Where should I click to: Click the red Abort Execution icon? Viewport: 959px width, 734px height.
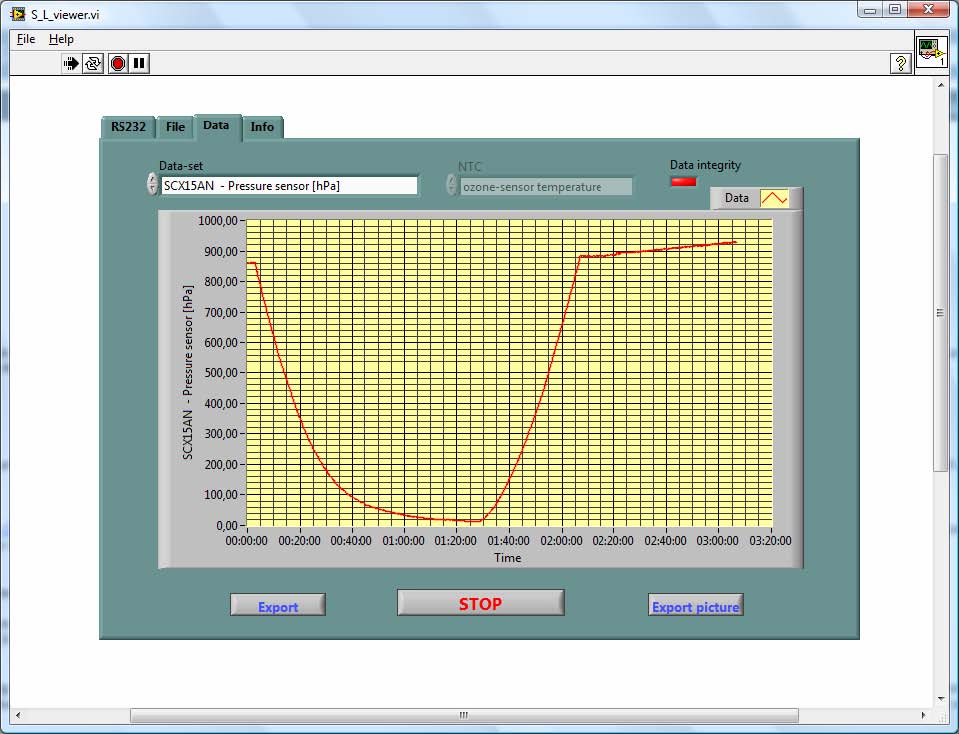coord(118,63)
